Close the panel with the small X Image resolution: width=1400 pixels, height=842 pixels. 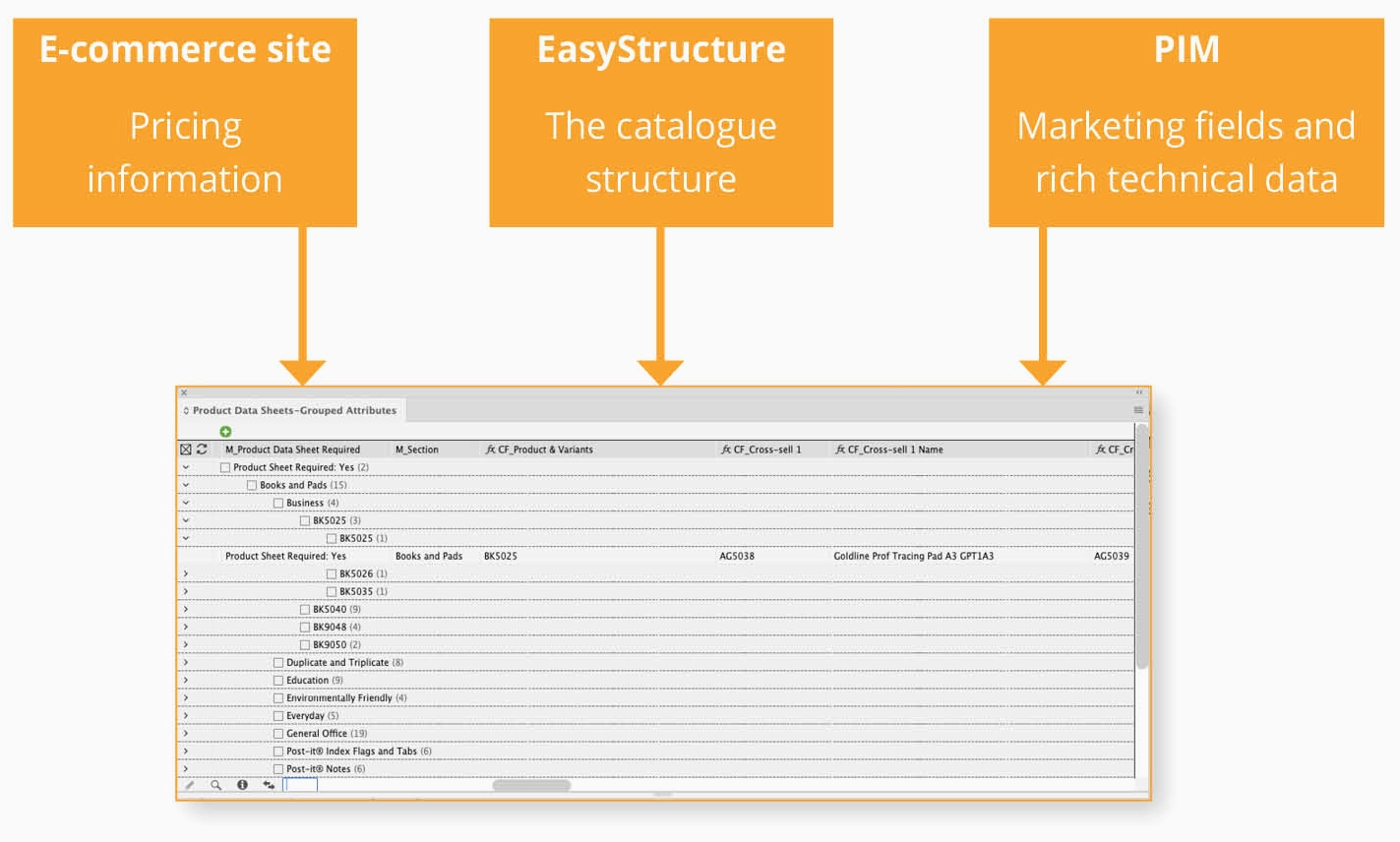click(x=184, y=392)
